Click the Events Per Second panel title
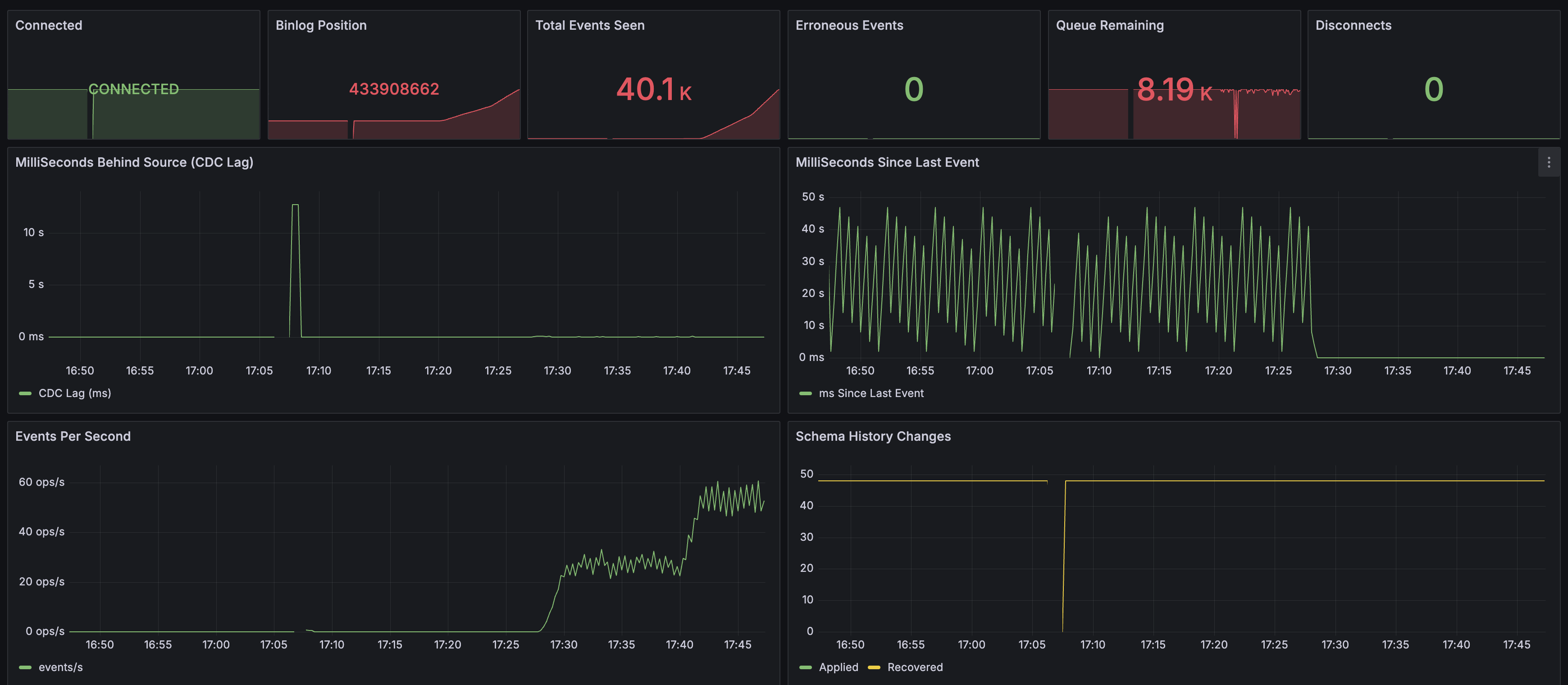 point(73,437)
